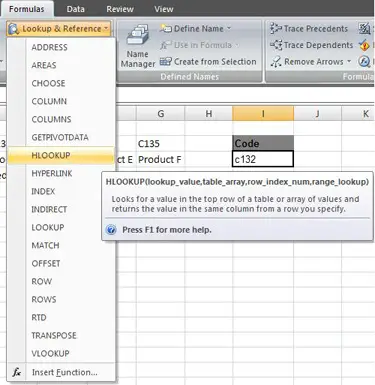Pick GETPIVOTDATA from the menu
The height and width of the screenshot is (385, 375).
pyautogui.click(x=61, y=137)
